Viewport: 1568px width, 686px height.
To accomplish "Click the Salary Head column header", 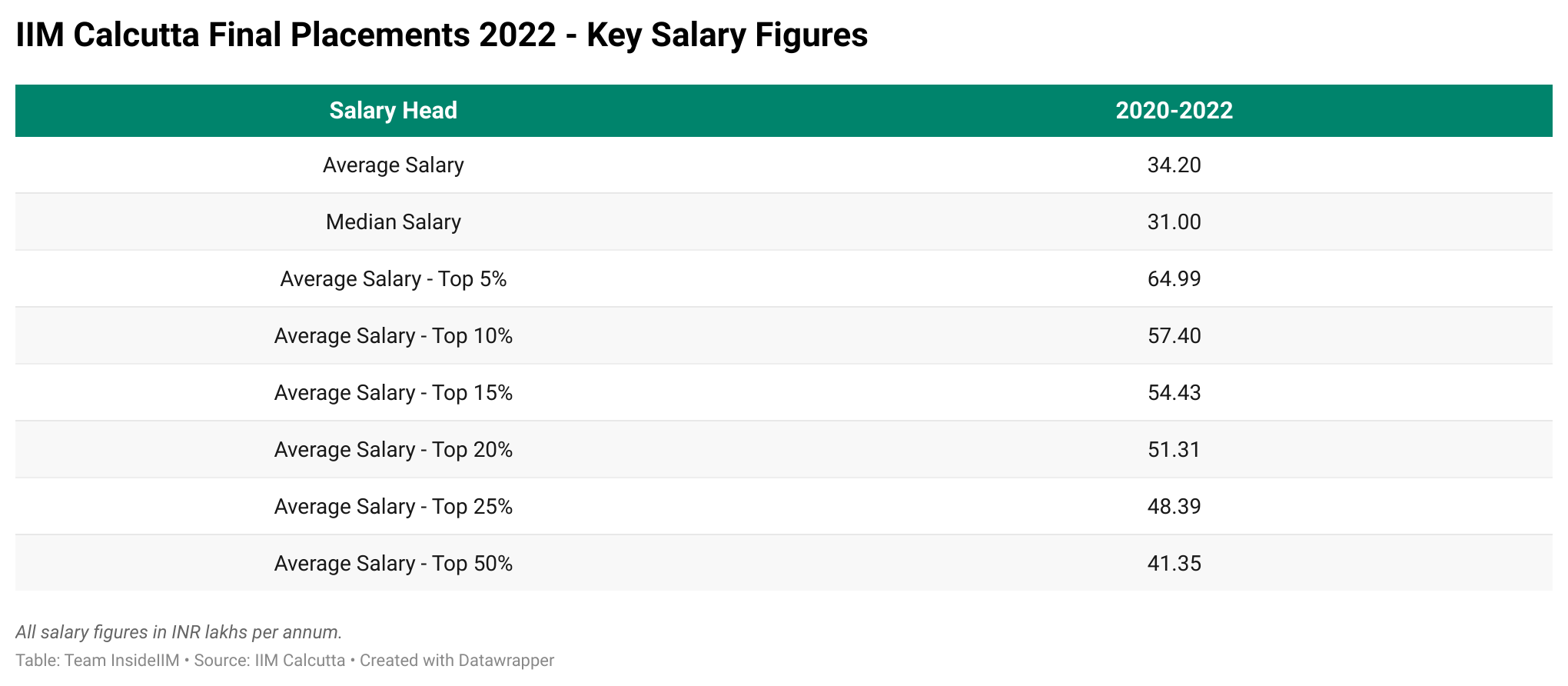I will [393, 111].
